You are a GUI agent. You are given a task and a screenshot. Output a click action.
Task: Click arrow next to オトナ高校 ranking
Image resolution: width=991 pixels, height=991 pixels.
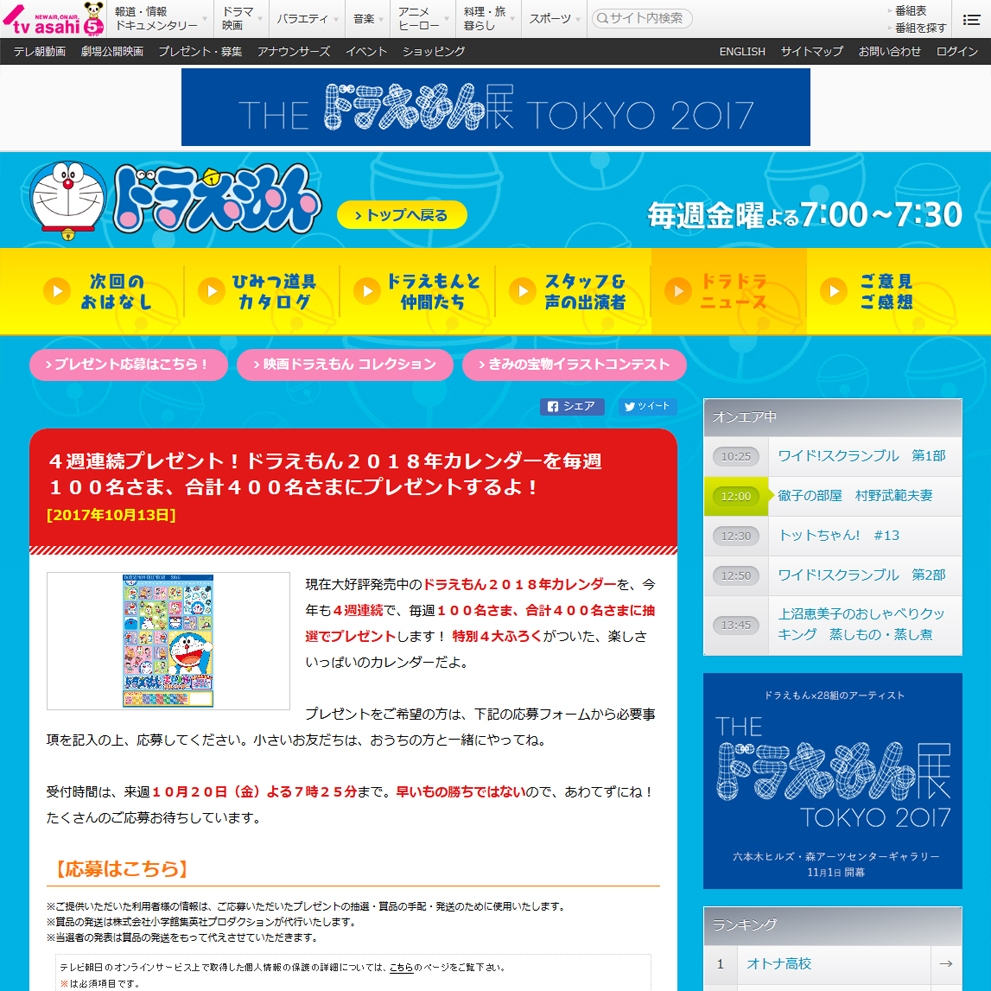945,964
